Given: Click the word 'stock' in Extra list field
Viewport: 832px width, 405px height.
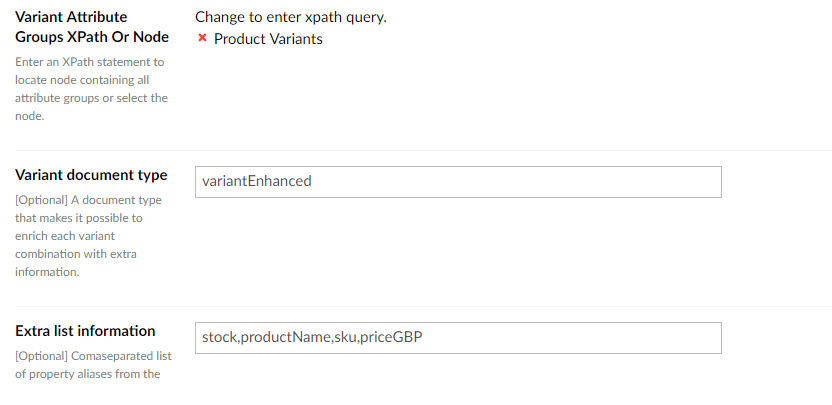Looking at the screenshot, I should point(219,338).
